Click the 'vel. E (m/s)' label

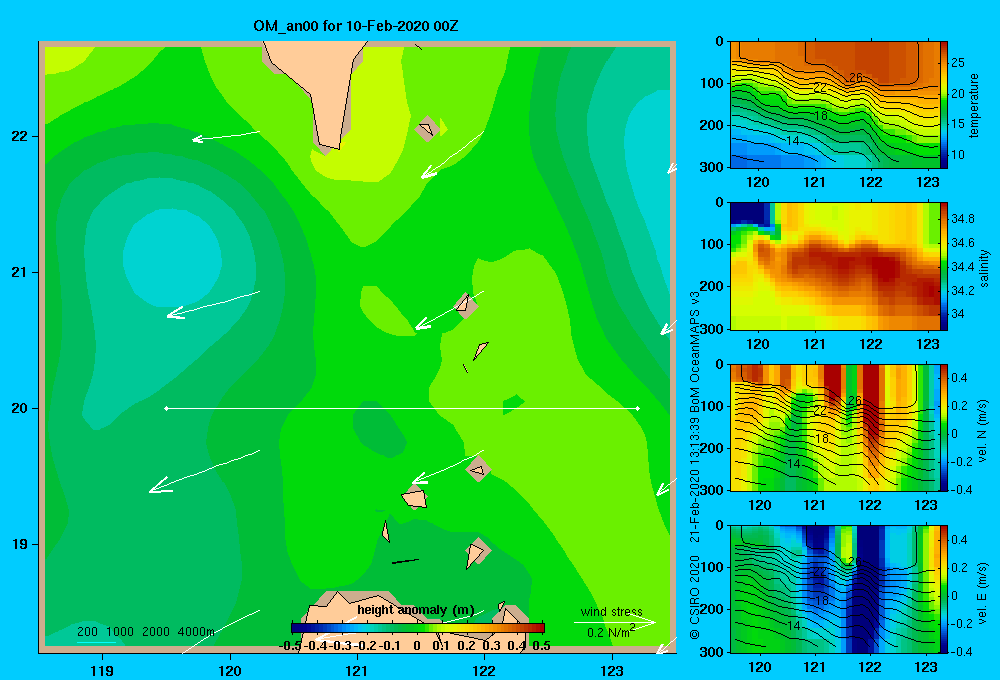point(982,592)
